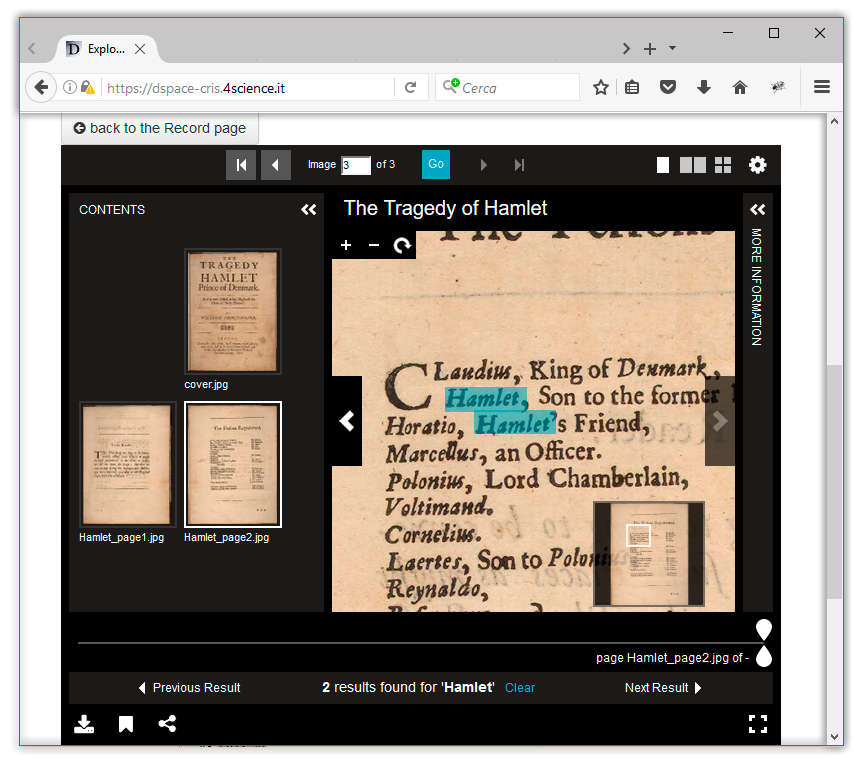Image resolution: width=864 pixels, height=764 pixels.
Task: Open the download icon in footer
Action: point(84,724)
